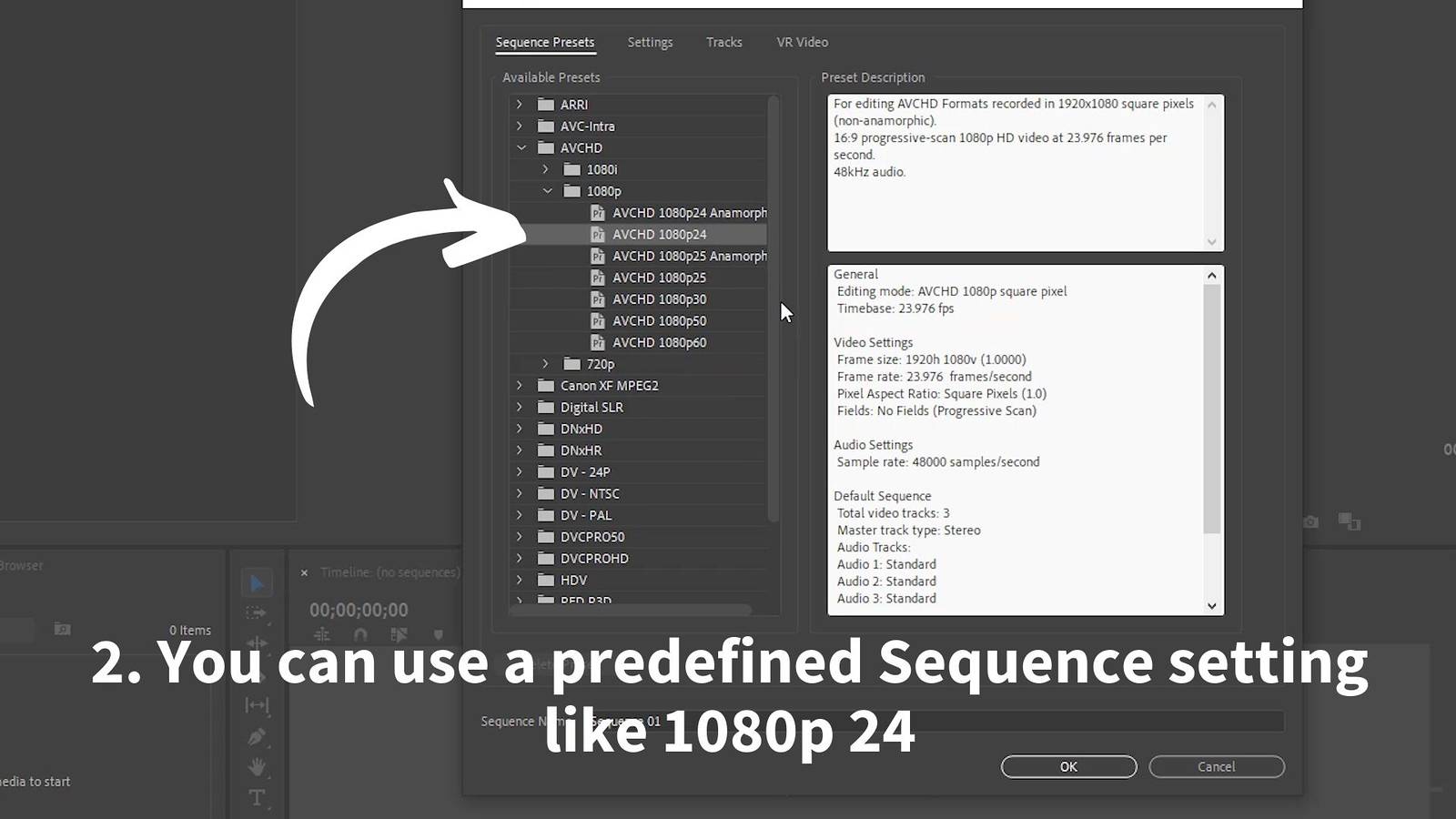
Task: Close the Timeline panel tab
Action: [304, 572]
